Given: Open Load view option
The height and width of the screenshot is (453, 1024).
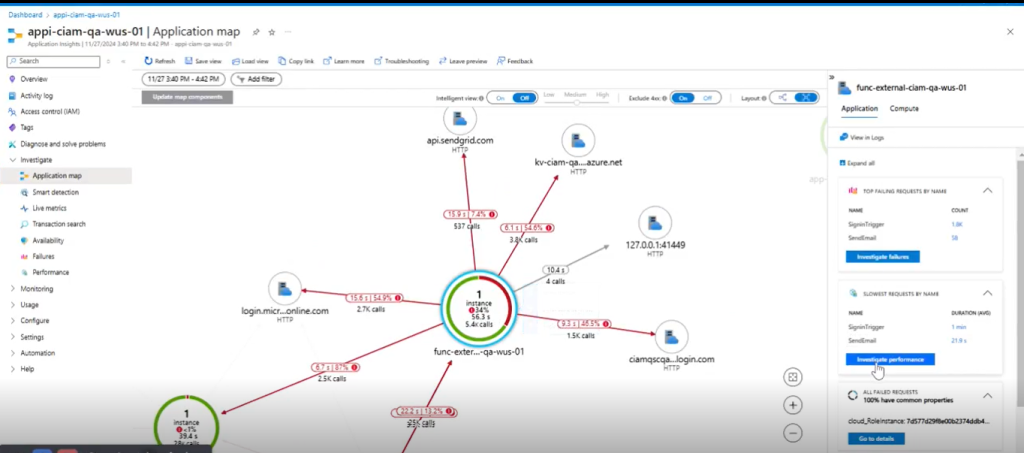Looking at the screenshot, I should coord(250,61).
